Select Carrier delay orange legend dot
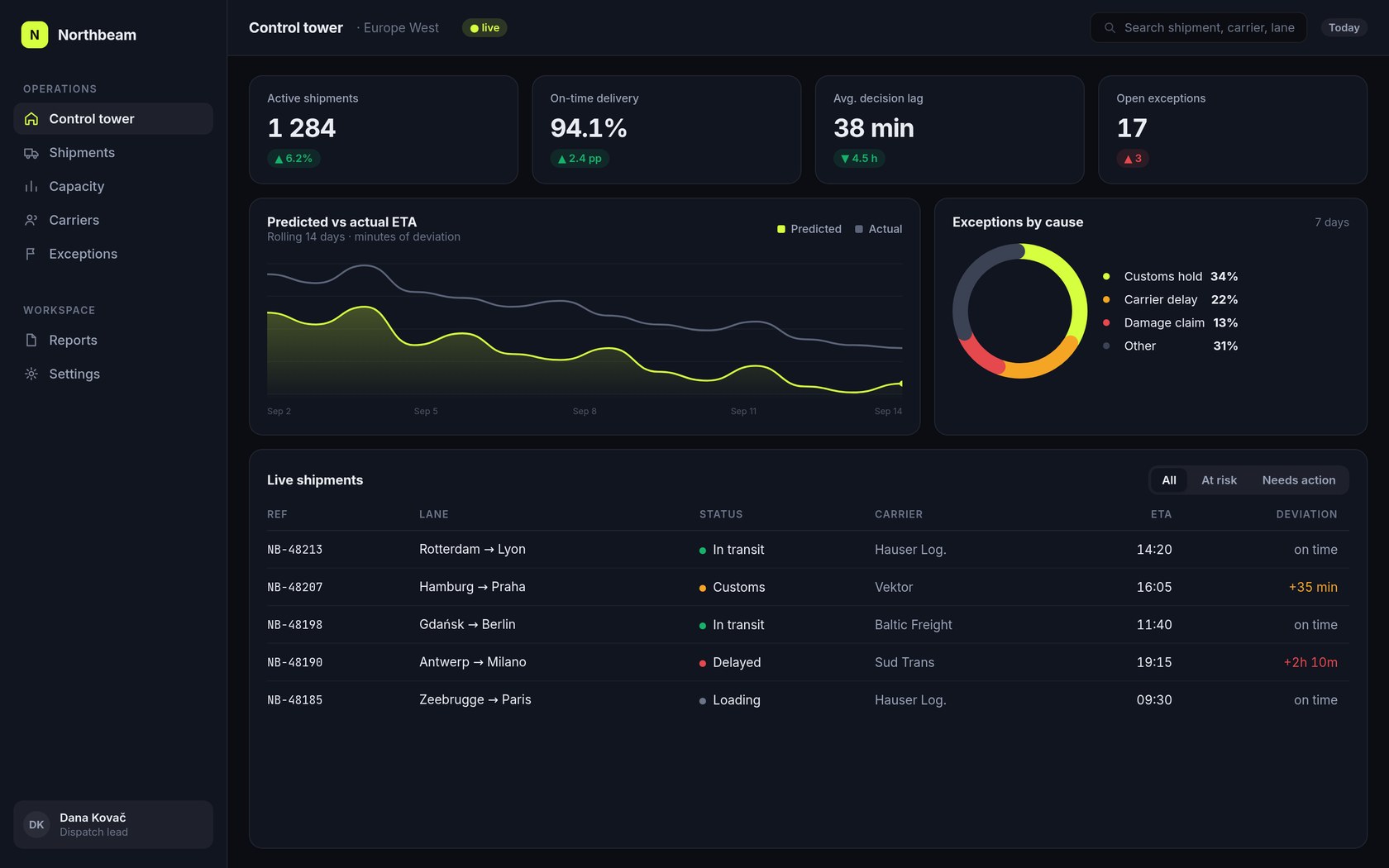This screenshot has height=868, width=1389. (x=1106, y=300)
